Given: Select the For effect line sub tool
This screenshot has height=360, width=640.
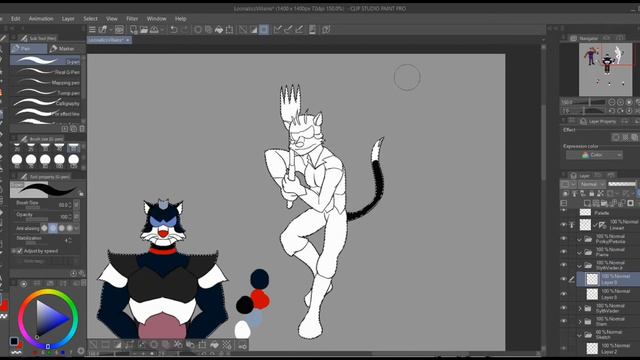Looking at the screenshot, I should (x=46, y=113).
